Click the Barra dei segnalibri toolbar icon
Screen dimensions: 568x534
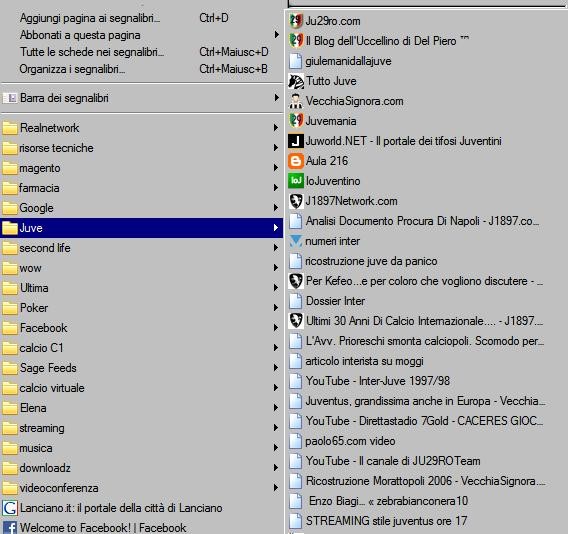click(9, 98)
